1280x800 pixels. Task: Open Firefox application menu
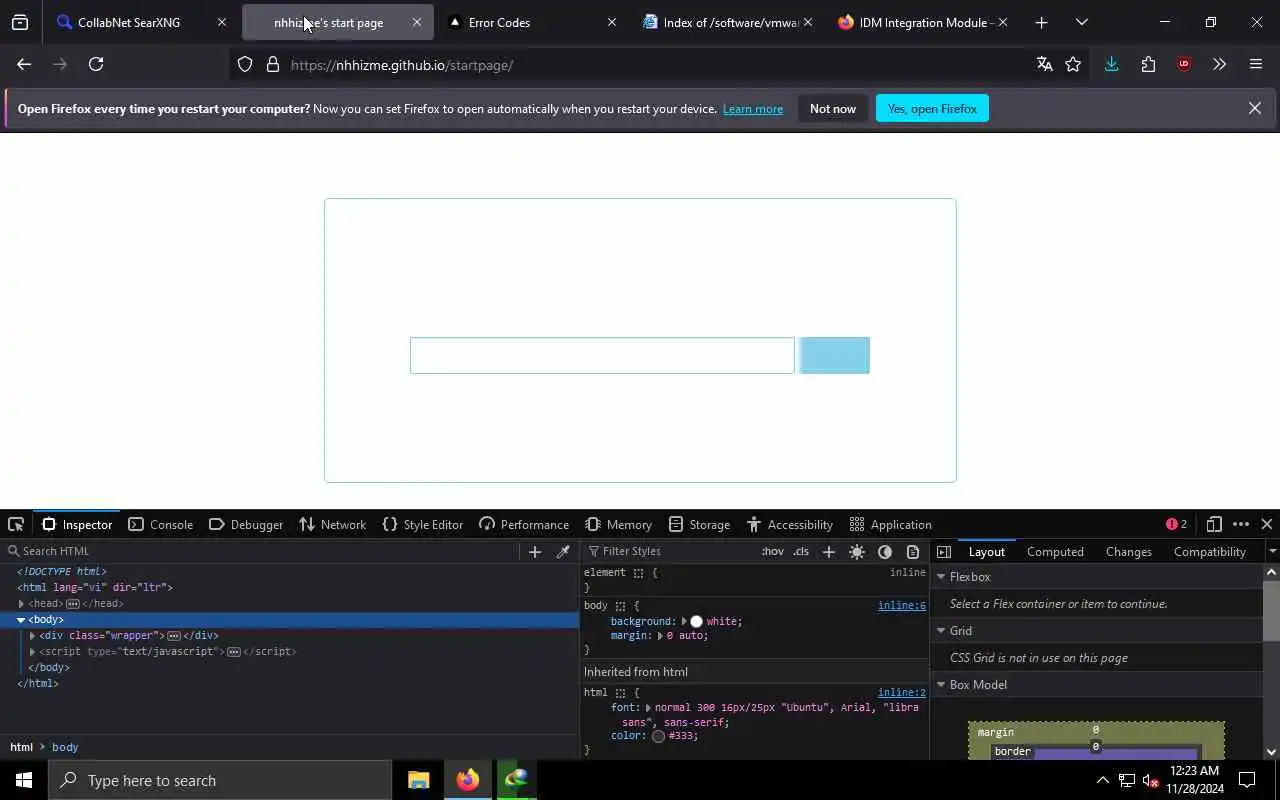point(1256,64)
